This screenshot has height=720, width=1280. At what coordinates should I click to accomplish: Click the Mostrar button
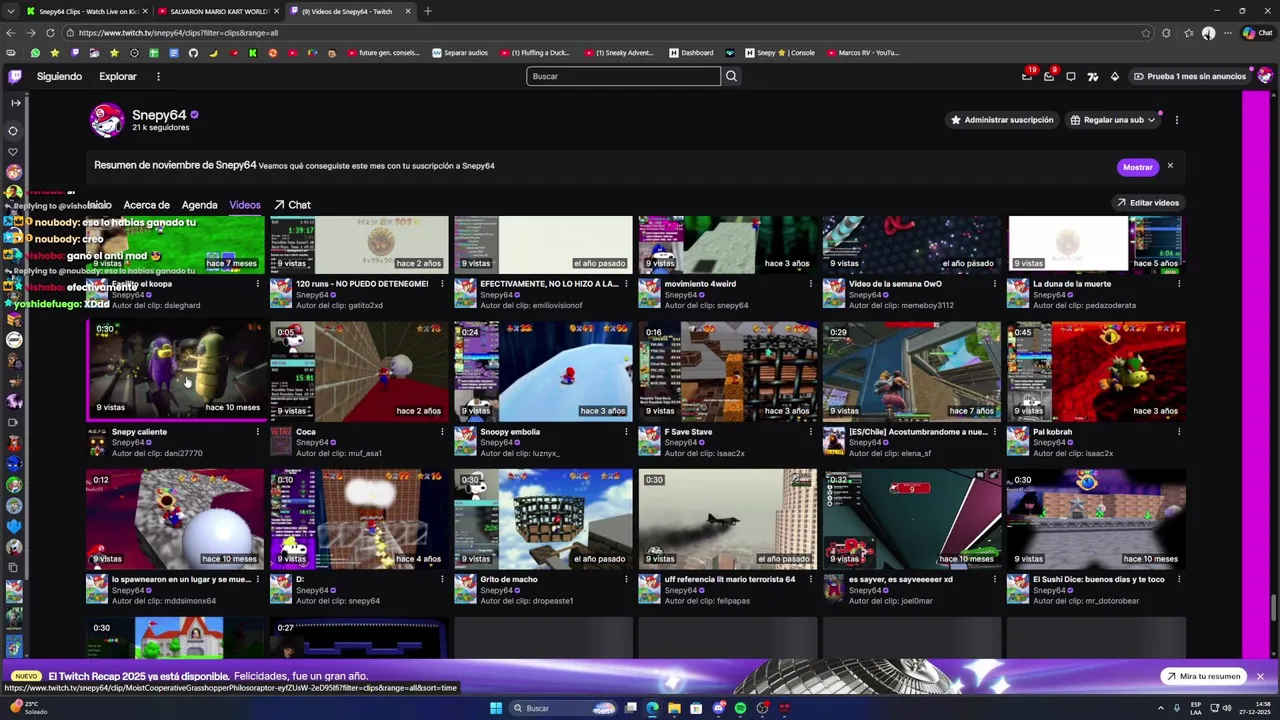pos(1137,167)
